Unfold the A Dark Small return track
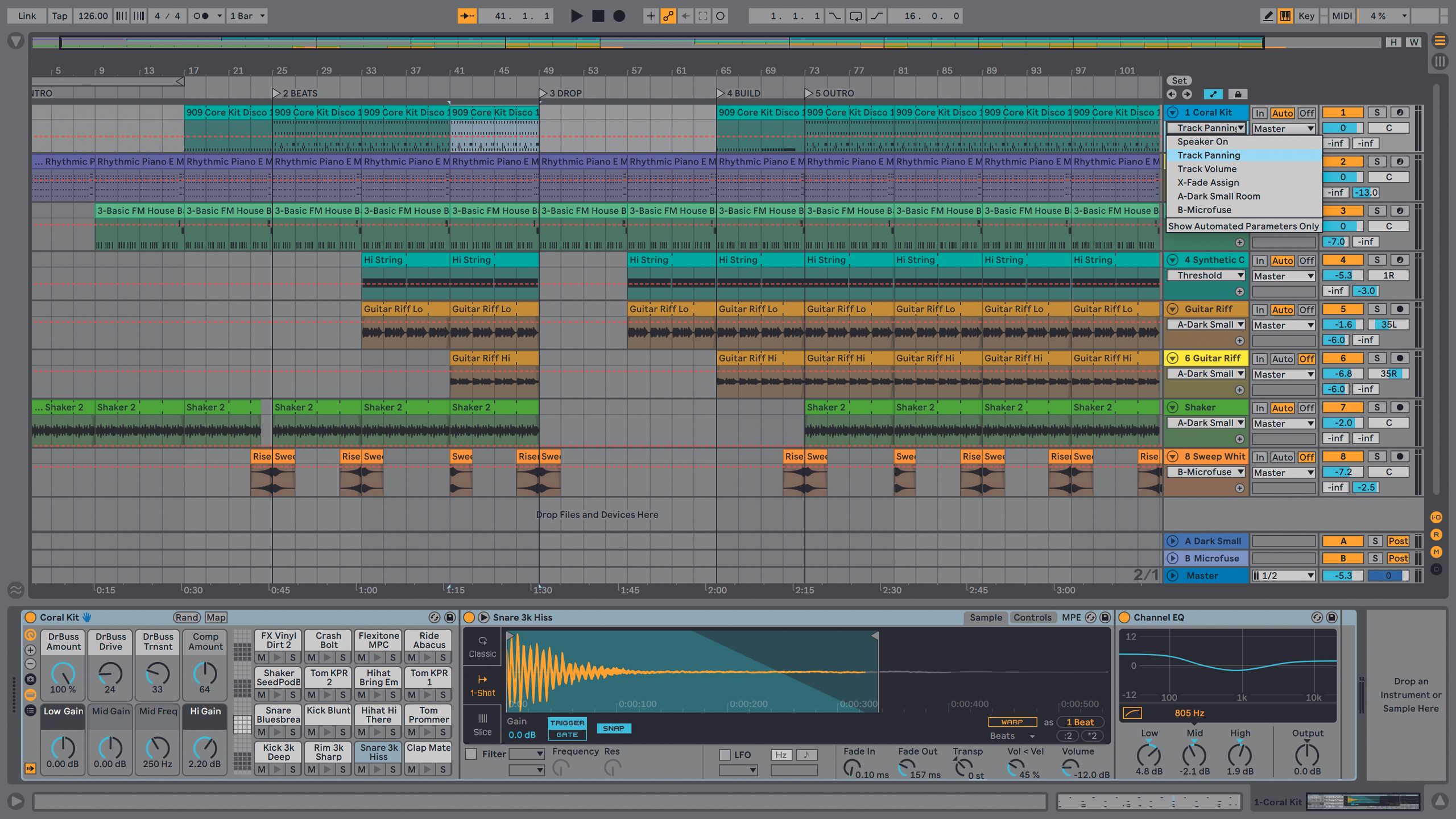Viewport: 1456px width, 819px height. tap(1172, 541)
